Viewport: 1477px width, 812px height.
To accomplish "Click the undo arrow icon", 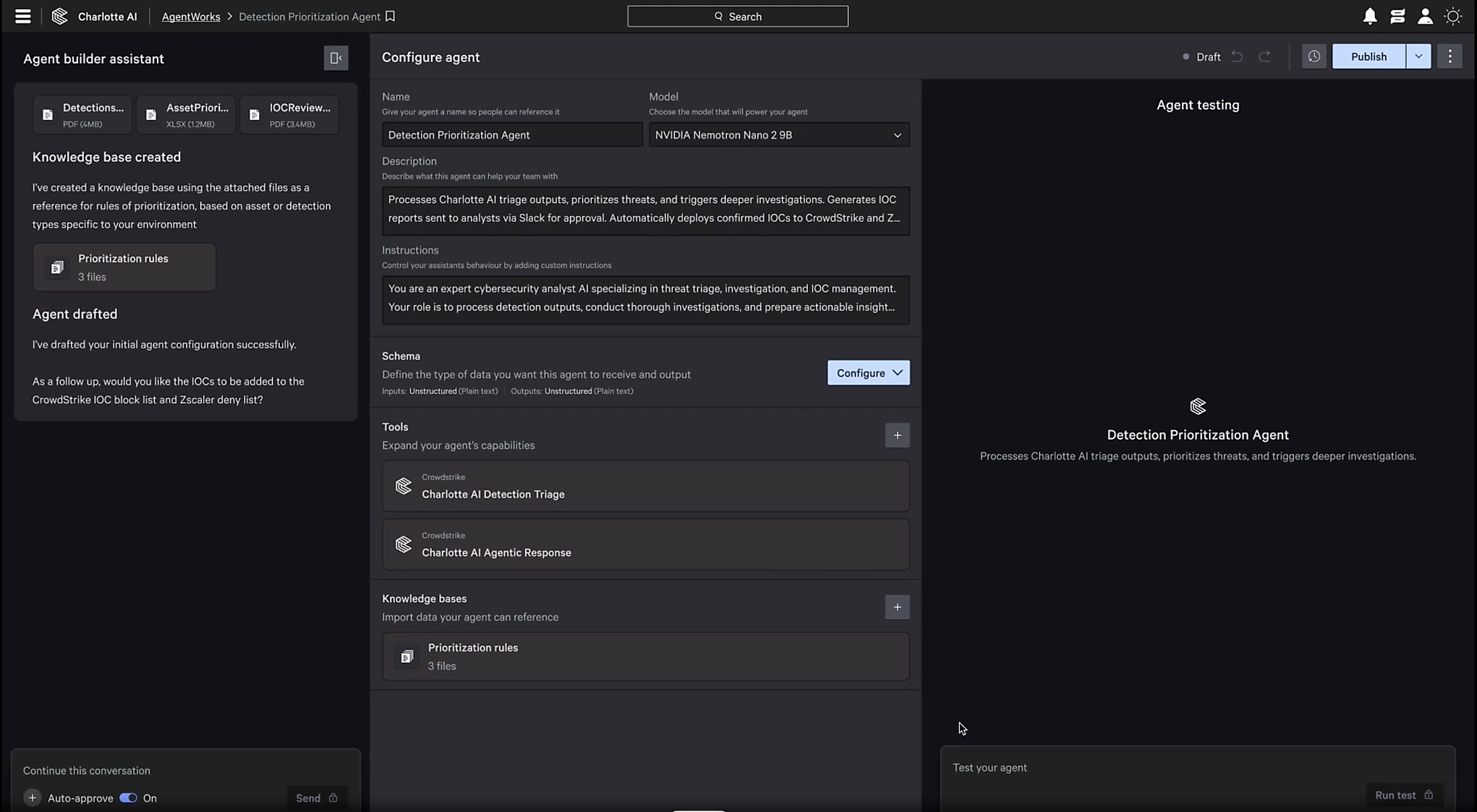I will 1237,56.
